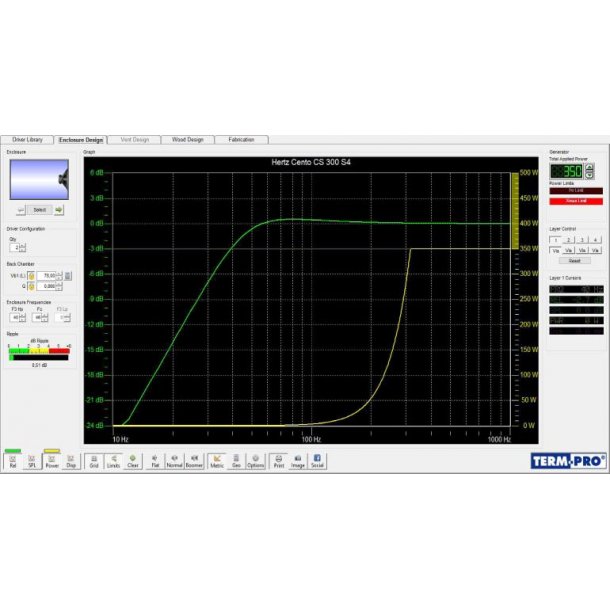Click the 350 power display readout
Image resolution: width=610 pixels, height=610 pixels.
tap(566, 171)
